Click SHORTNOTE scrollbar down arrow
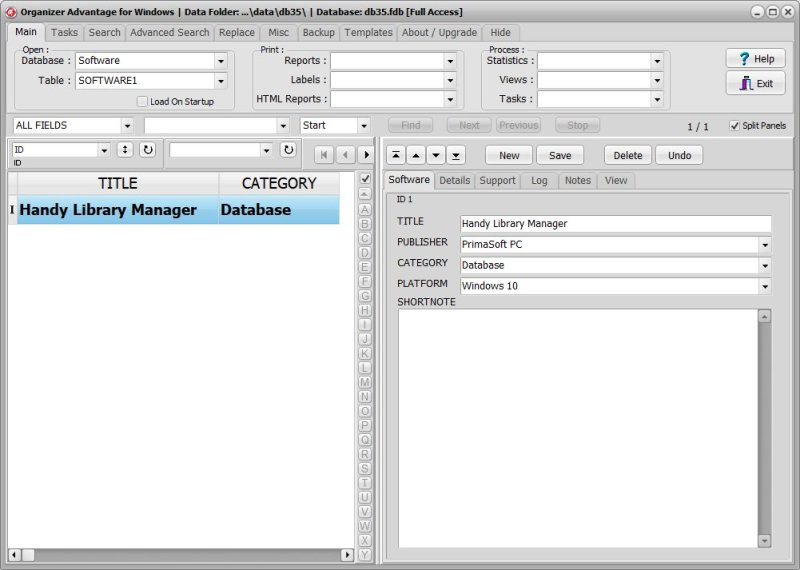 coord(764,541)
